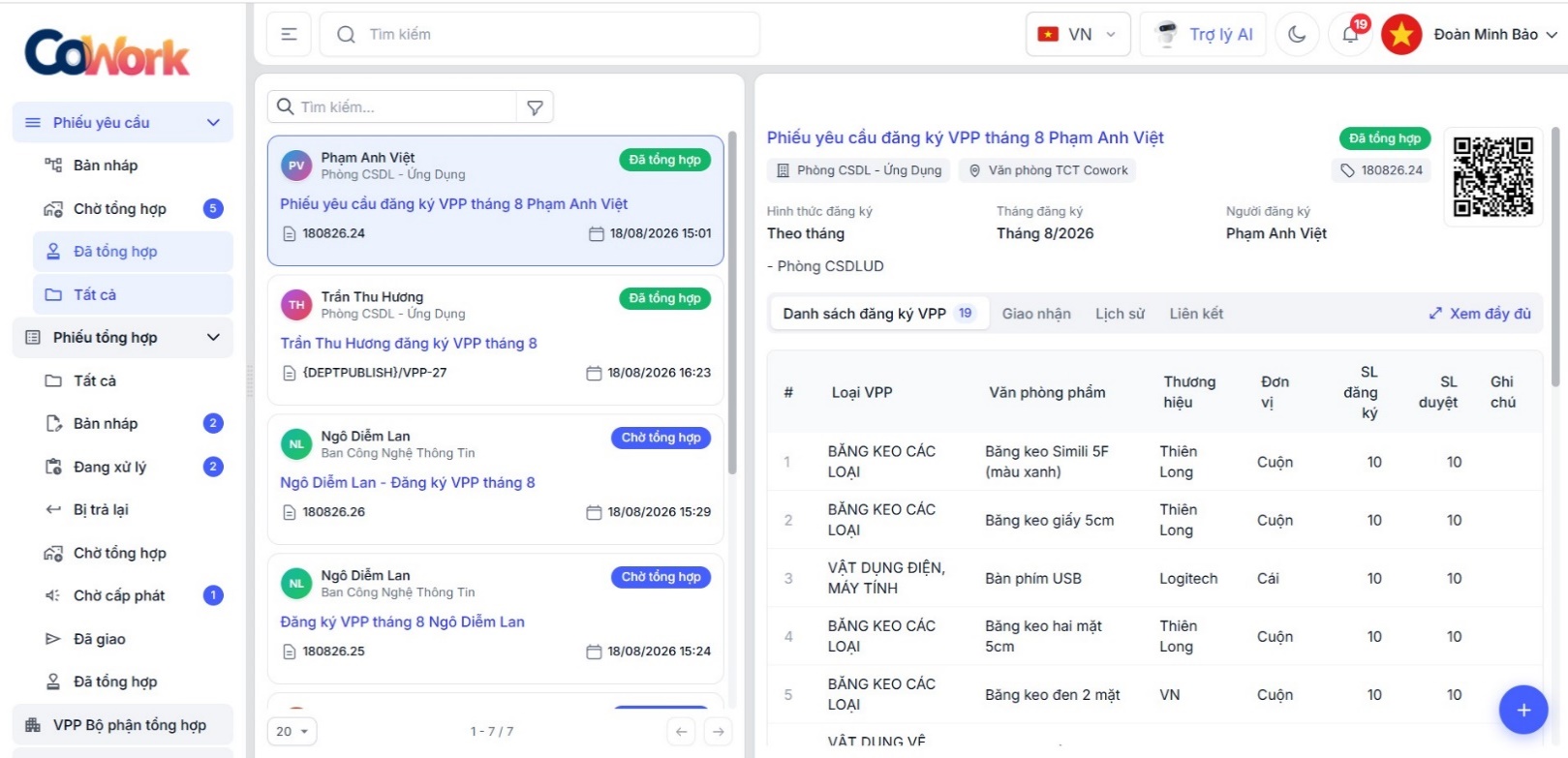Collapse the Phiếu tổng hợp section

[x=123, y=338]
